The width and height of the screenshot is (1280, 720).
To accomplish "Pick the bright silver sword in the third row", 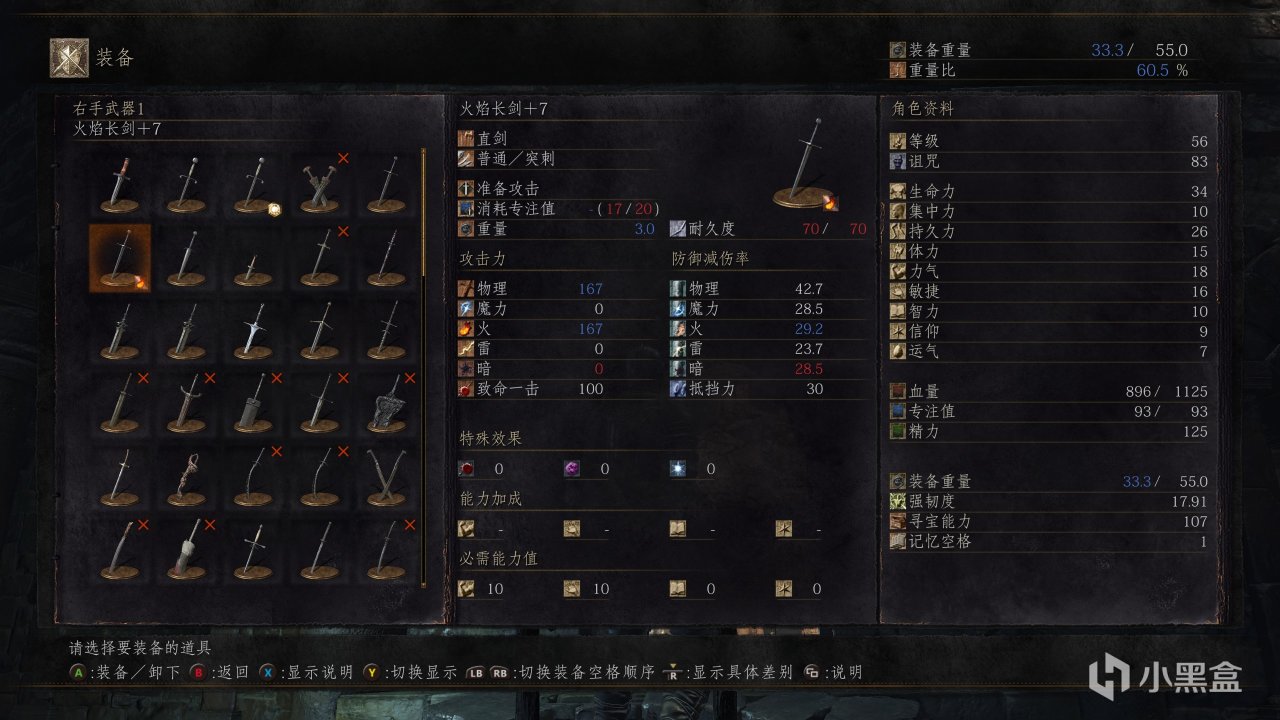I will [253, 331].
